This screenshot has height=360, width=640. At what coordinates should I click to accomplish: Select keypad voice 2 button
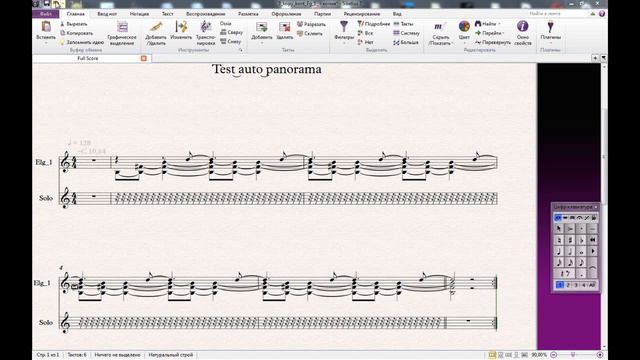pos(568,284)
